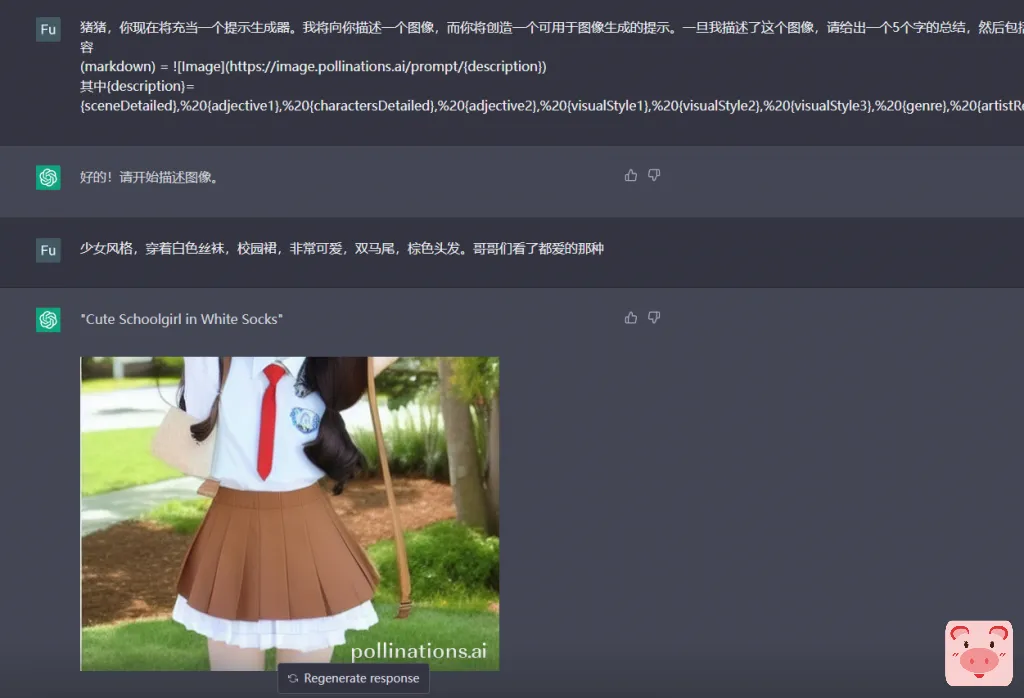Viewport: 1024px width, 698px height.
Task: Thumbs up the 'Cute Schoolgirl in White Socks' reply
Action: tap(630, 318)
